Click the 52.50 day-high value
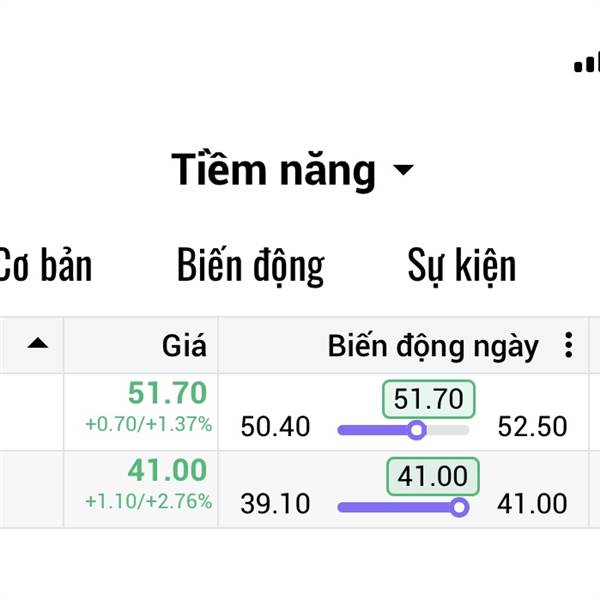600x600 pixels. tap(532, 427)
